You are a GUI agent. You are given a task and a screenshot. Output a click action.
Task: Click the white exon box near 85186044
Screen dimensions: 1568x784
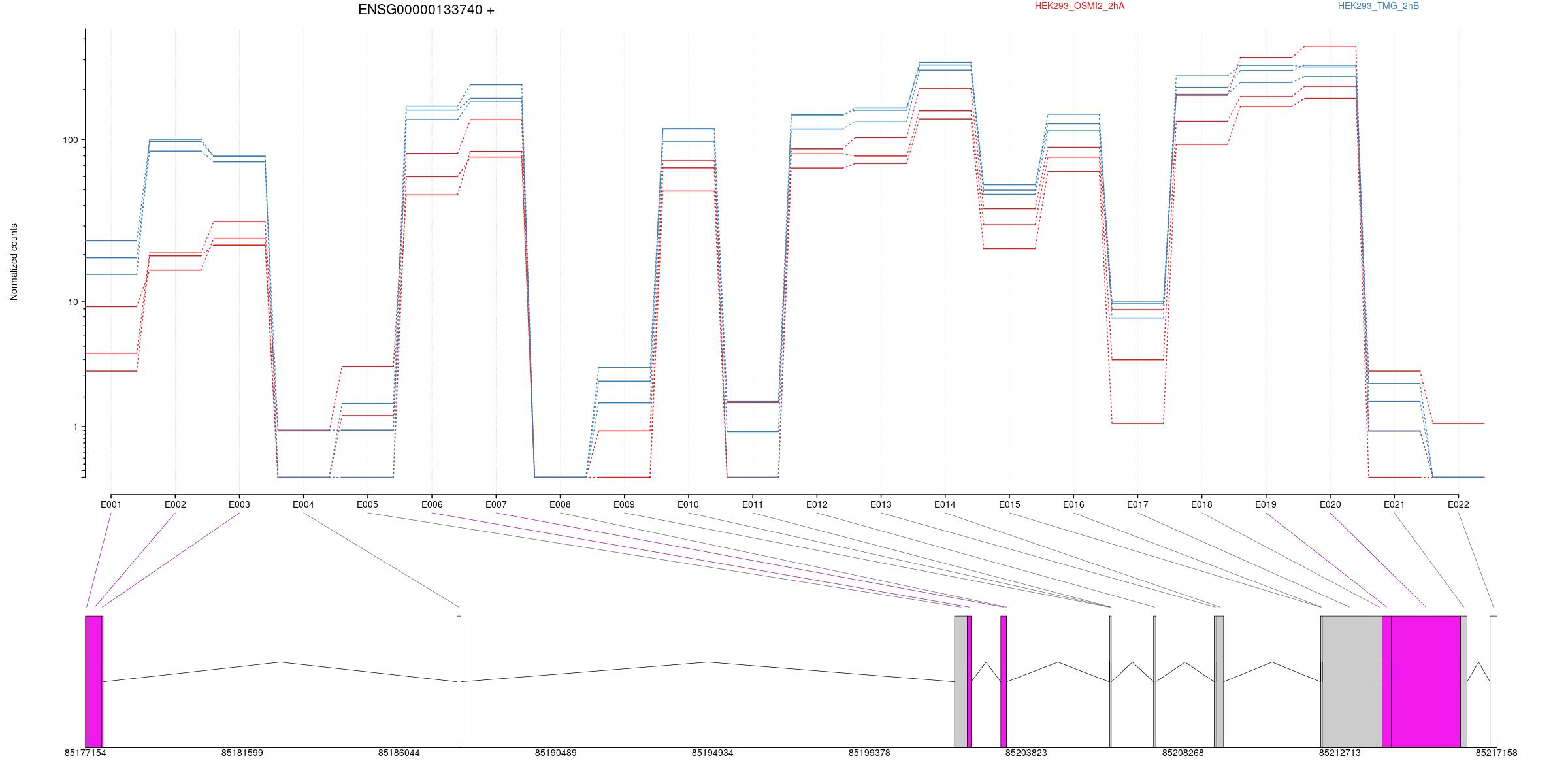[459, 681]
